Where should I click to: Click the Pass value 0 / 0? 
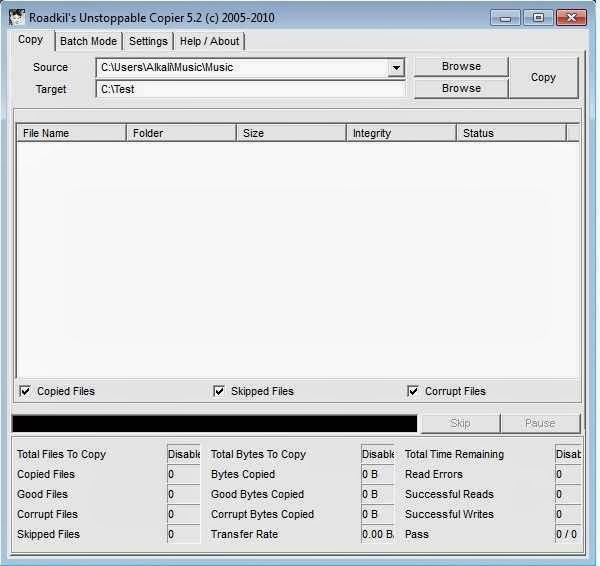tap(568, 534)
